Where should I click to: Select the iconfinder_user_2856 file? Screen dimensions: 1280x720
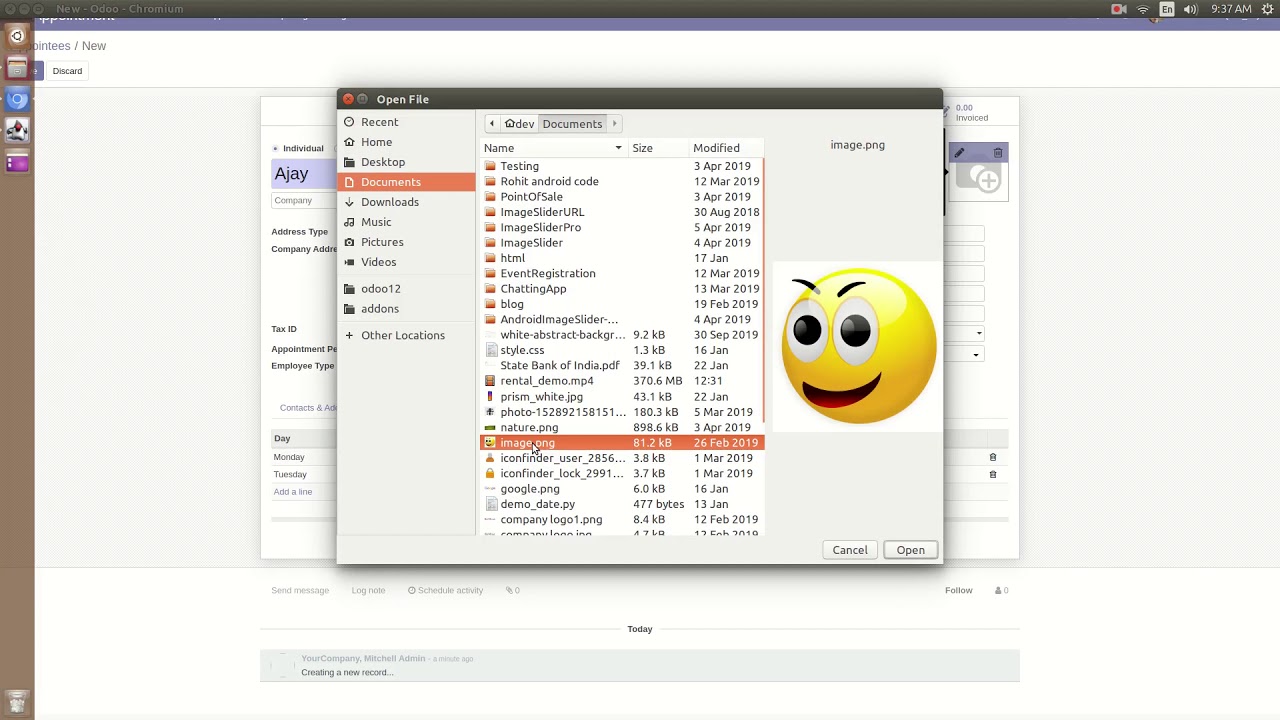pyautogui.click(x=621, y=458)
